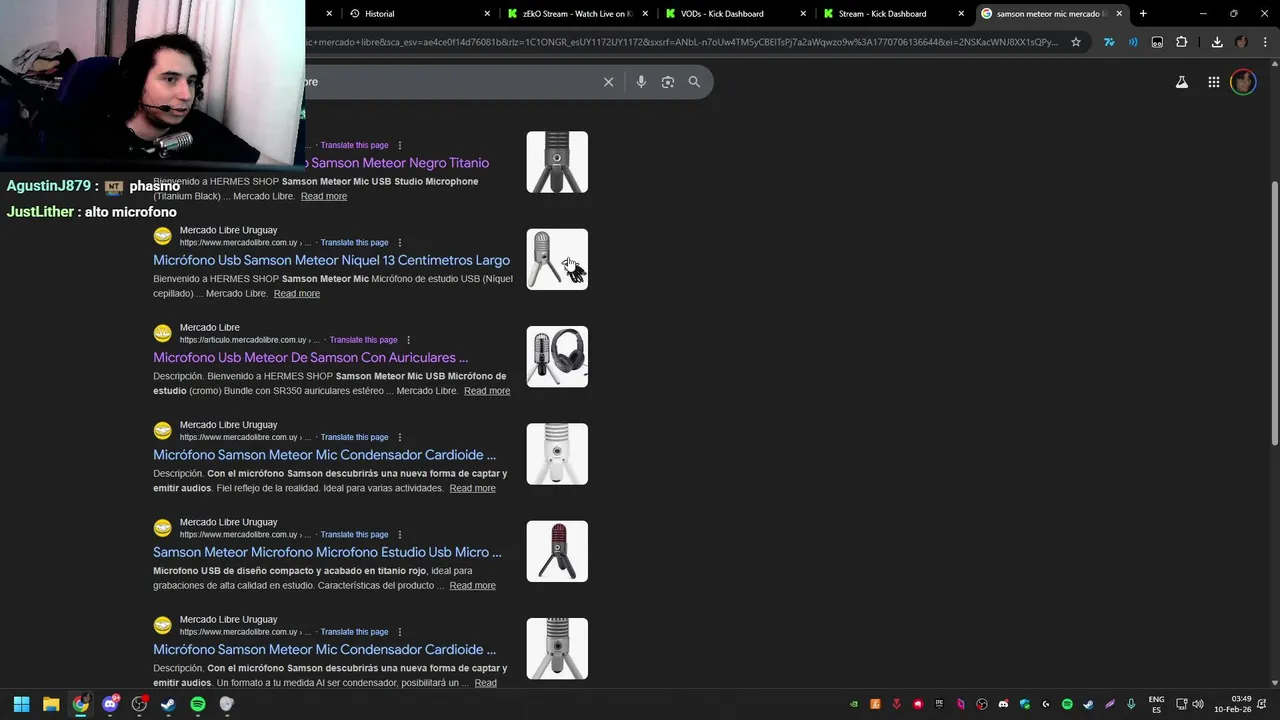Open Micrófono Usb Samson Meteor Níquel result

(x=331, y=260)
